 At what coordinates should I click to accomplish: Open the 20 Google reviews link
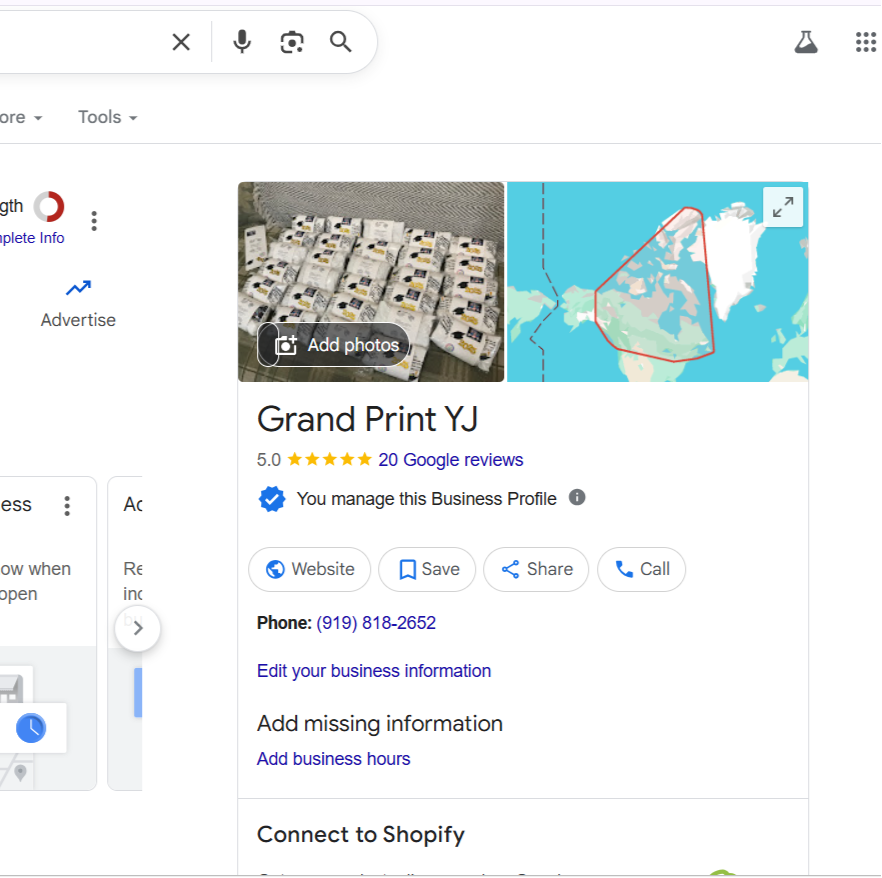(450, 460)
